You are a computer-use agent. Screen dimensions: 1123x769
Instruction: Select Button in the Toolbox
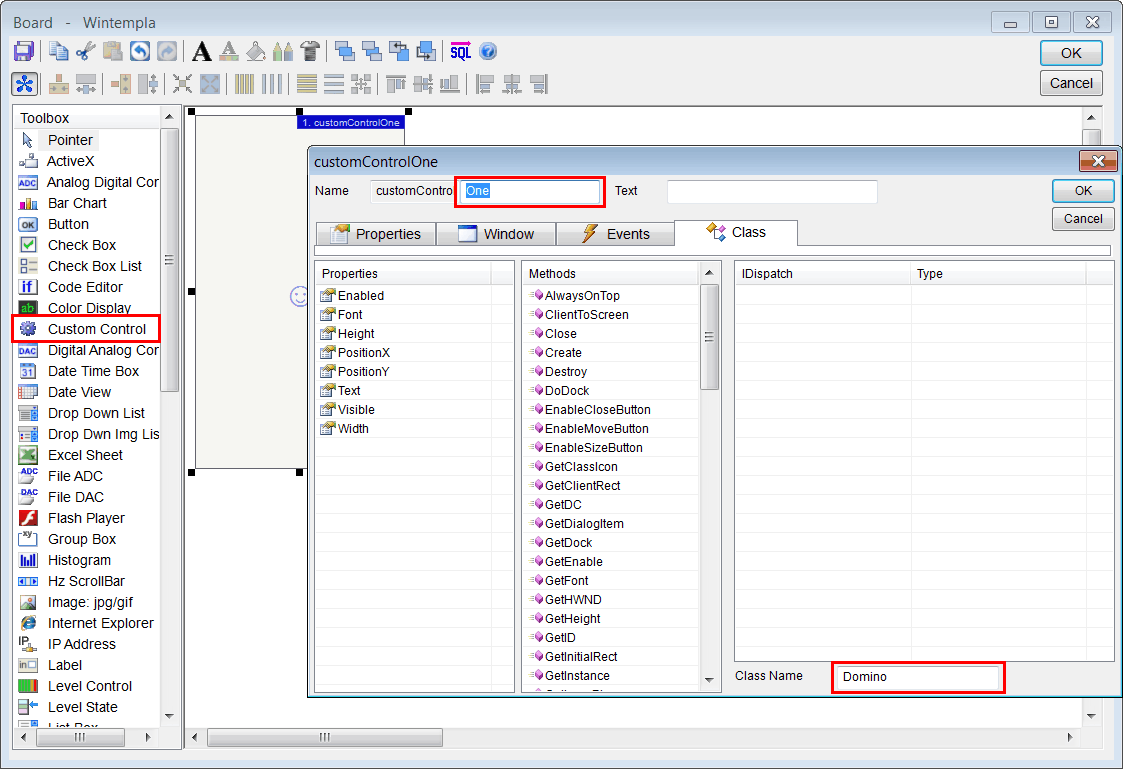68,224
